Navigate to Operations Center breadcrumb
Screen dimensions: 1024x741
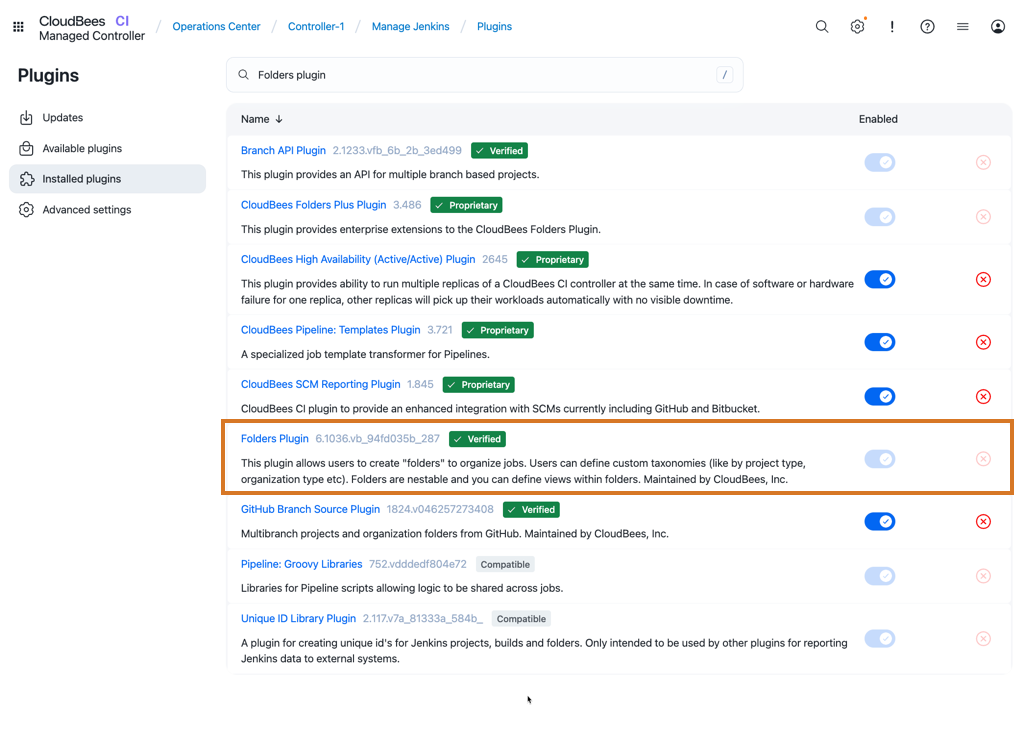[216, 27]
